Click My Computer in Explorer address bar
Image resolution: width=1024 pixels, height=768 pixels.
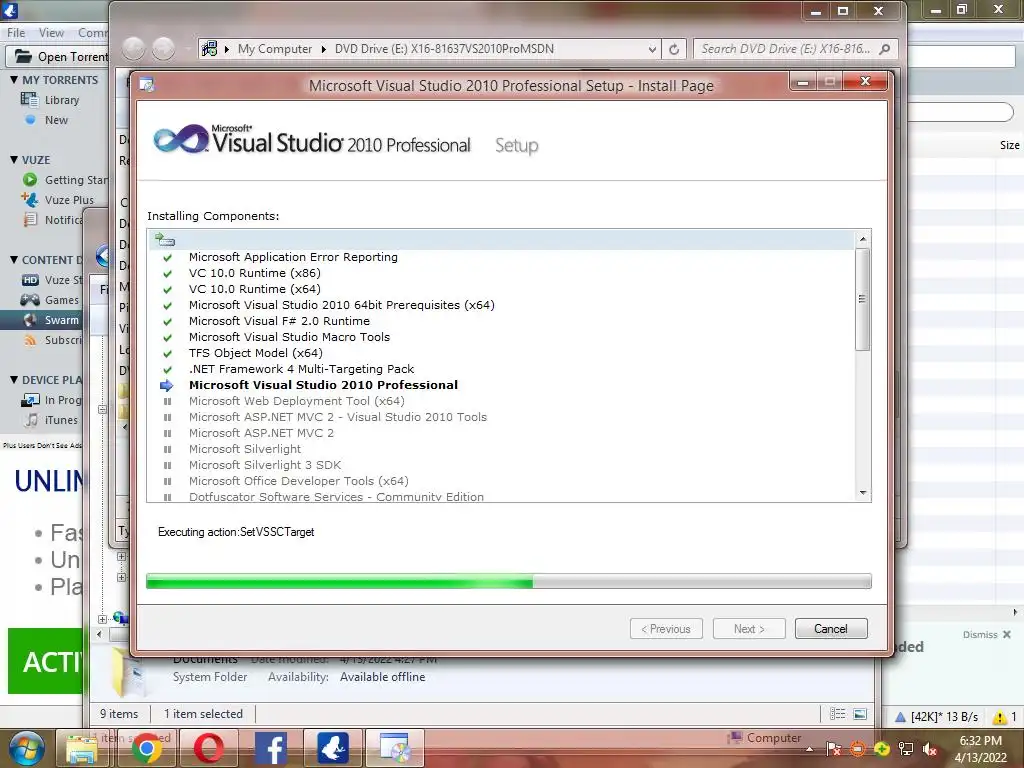274,49
